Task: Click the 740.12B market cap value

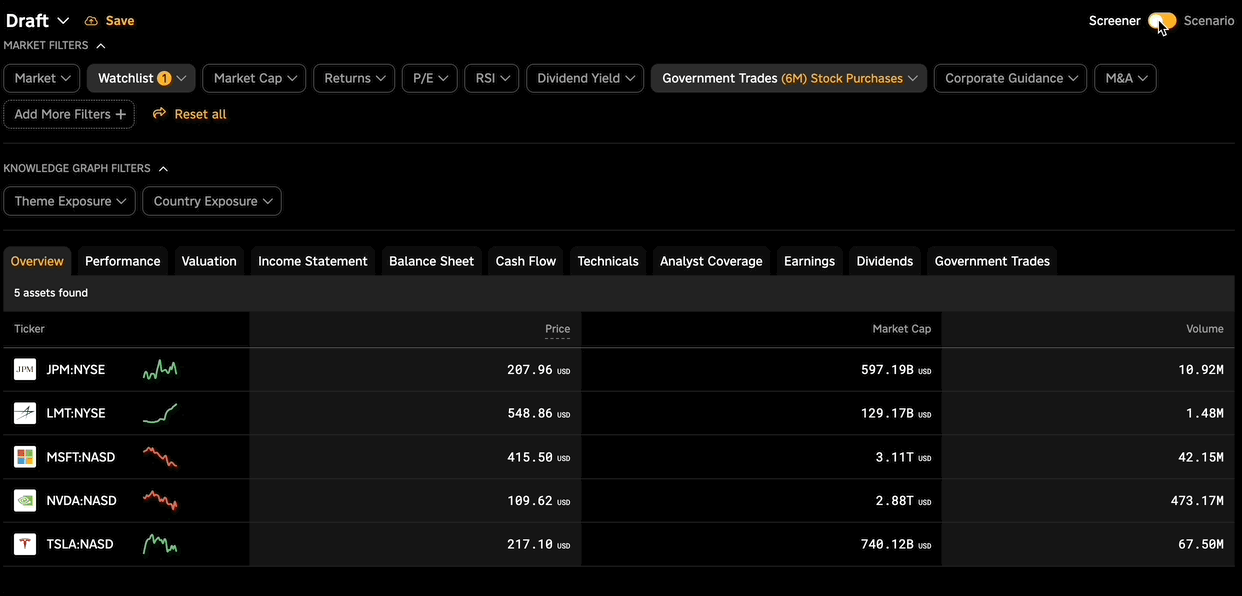Action: coord(887,544)
